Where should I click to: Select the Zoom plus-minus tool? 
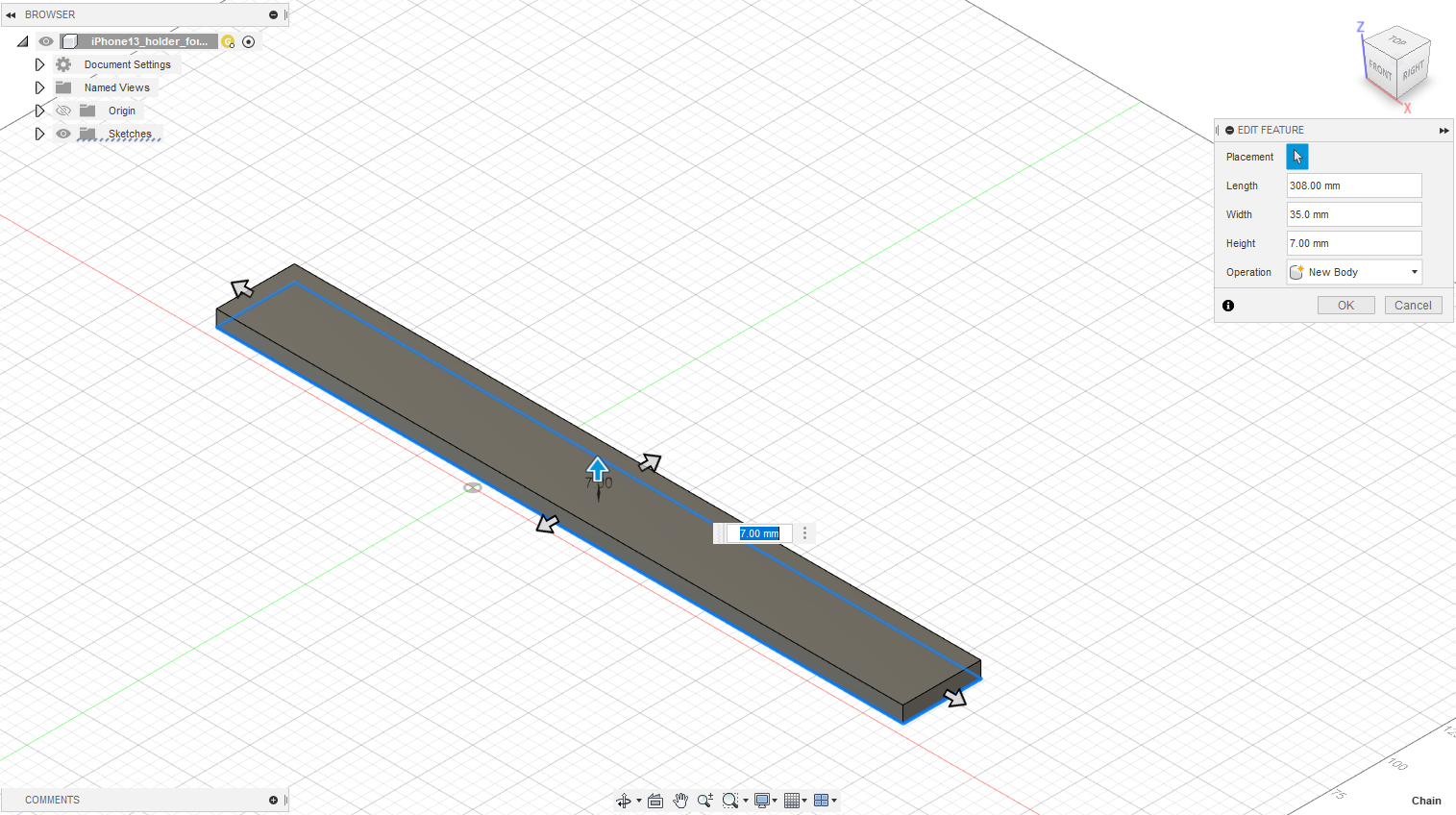704,801
